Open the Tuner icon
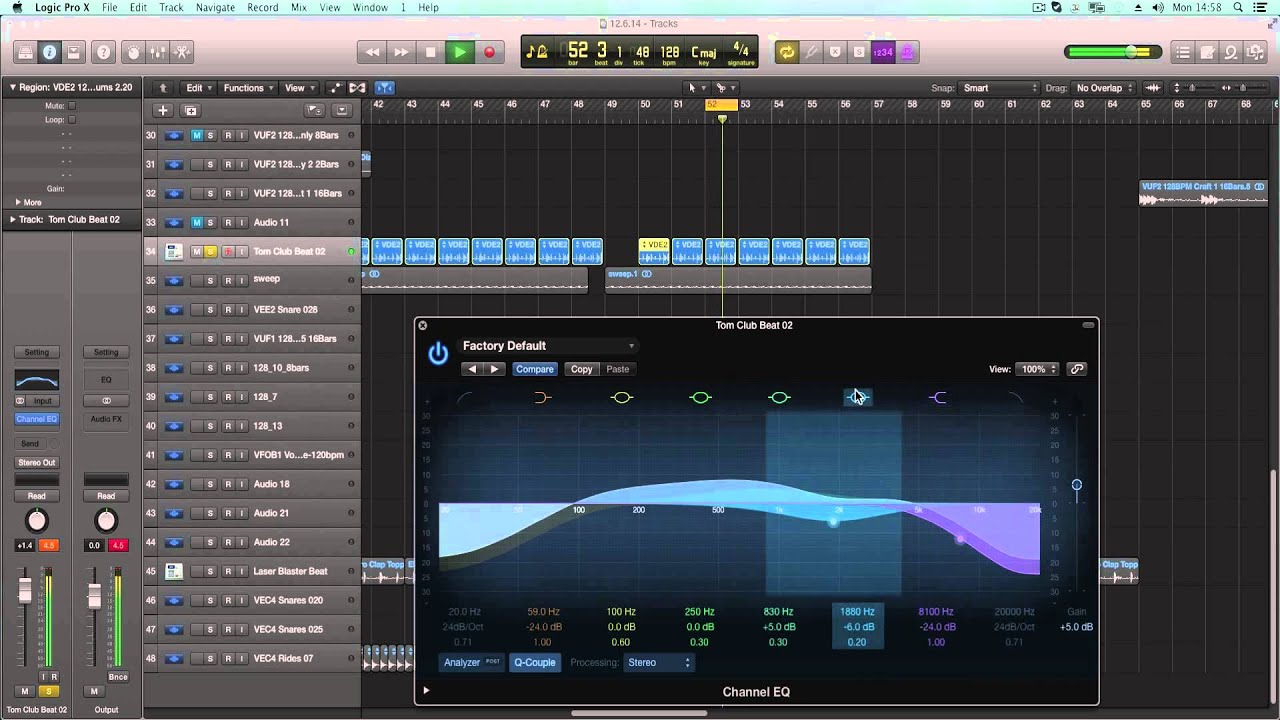The width and height of the screenshot is (1280, 720). tap(811, 52)
